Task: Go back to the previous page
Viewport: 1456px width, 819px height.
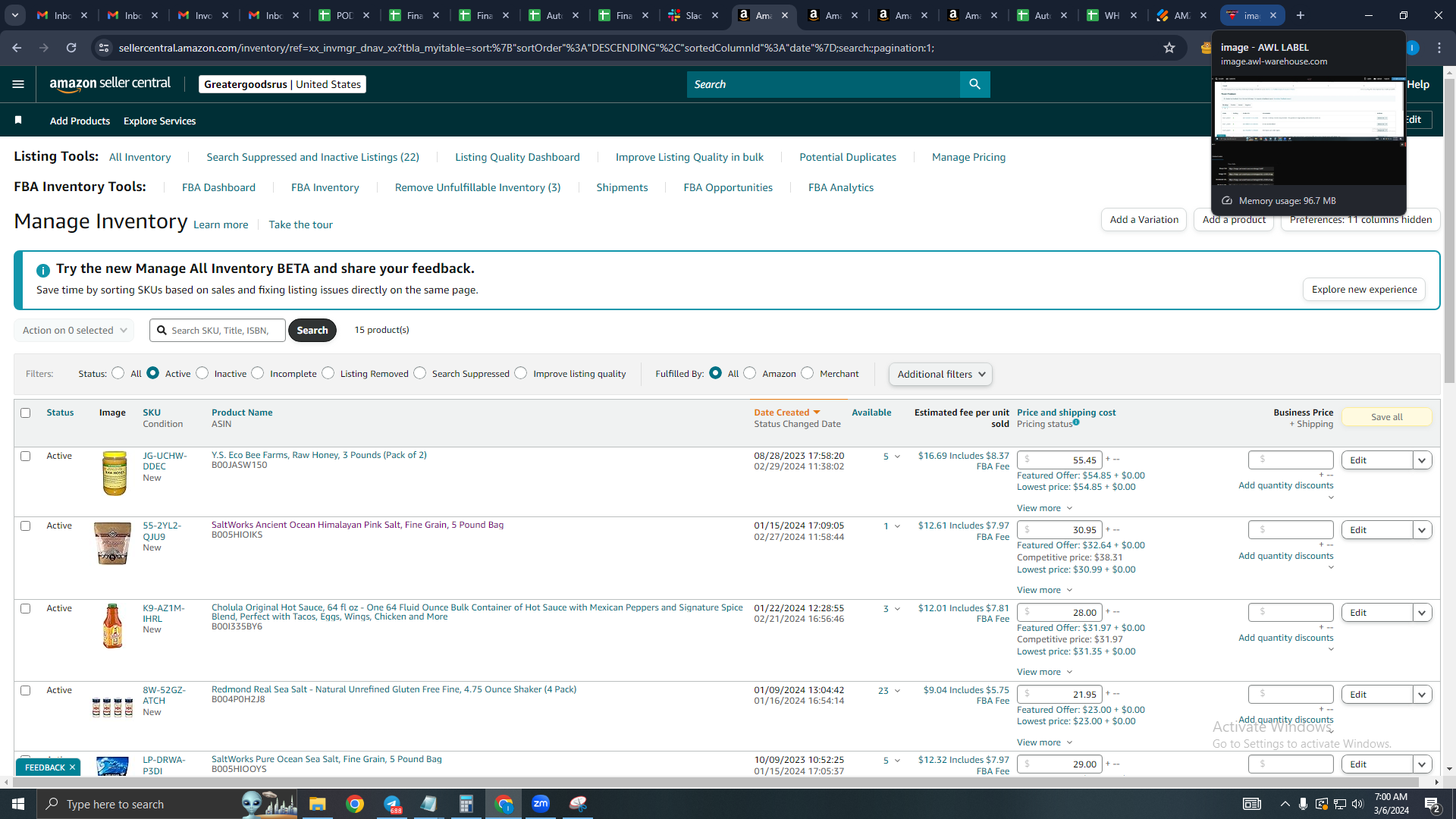Action: [x=17, y=48]
